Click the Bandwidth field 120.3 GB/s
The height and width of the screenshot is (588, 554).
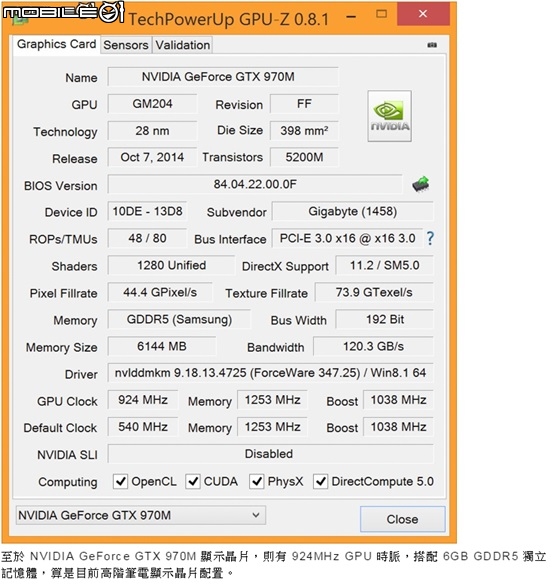[373, 346]
